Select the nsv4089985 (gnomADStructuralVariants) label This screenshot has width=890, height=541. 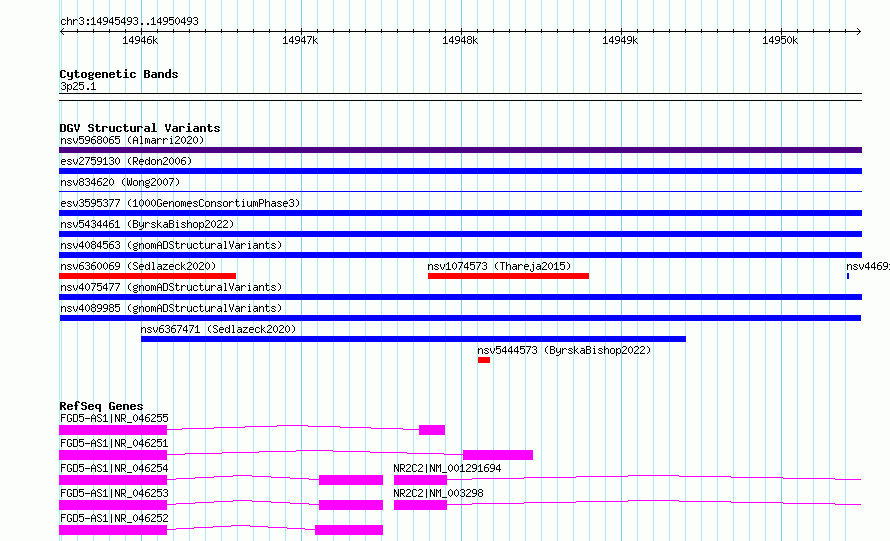pos(171,308)
